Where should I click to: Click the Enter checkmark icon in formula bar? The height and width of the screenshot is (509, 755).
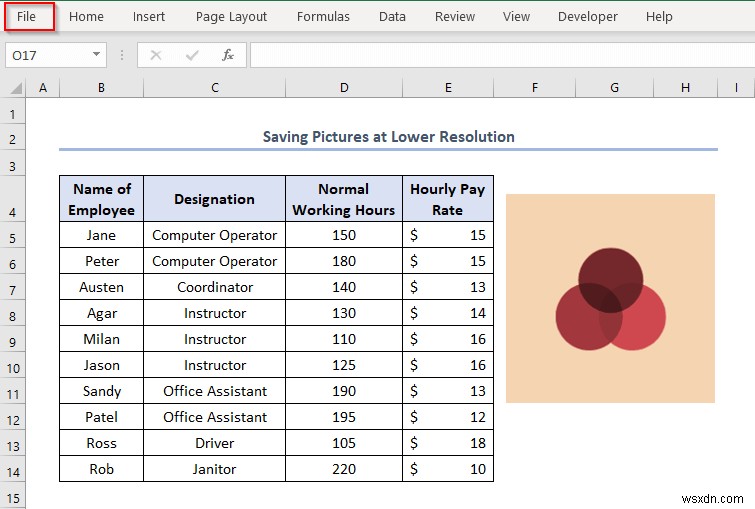point(191,55)
